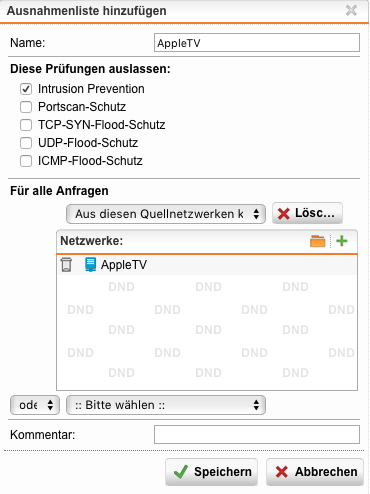Add a new network with plus icon

tap(342, 241)
